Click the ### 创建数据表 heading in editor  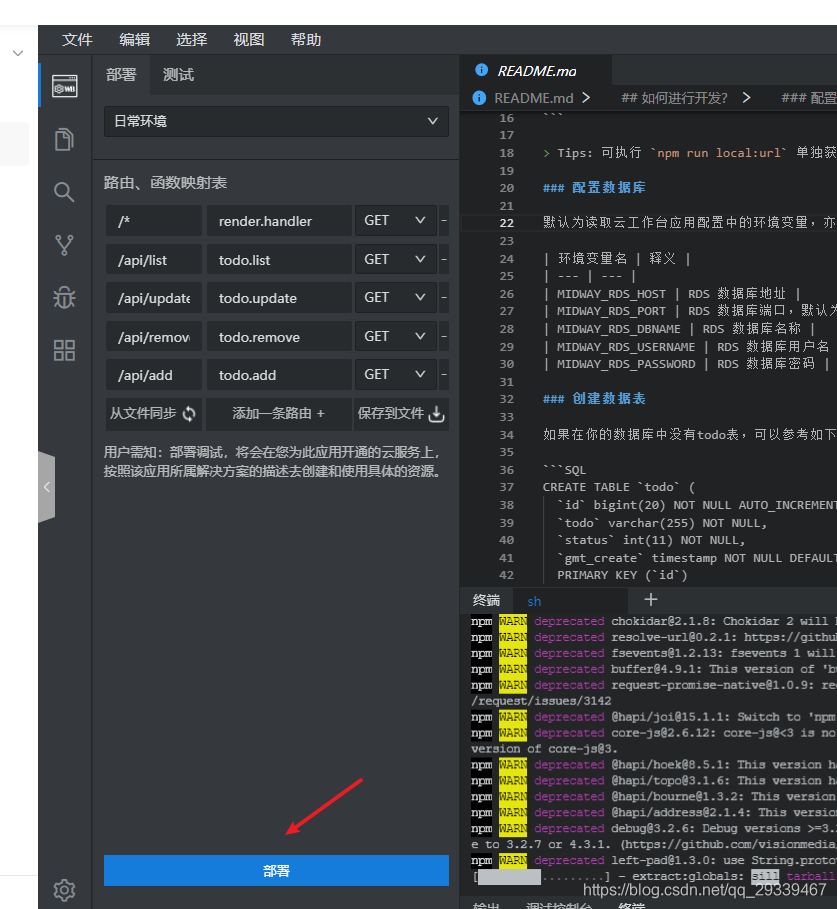594,398
